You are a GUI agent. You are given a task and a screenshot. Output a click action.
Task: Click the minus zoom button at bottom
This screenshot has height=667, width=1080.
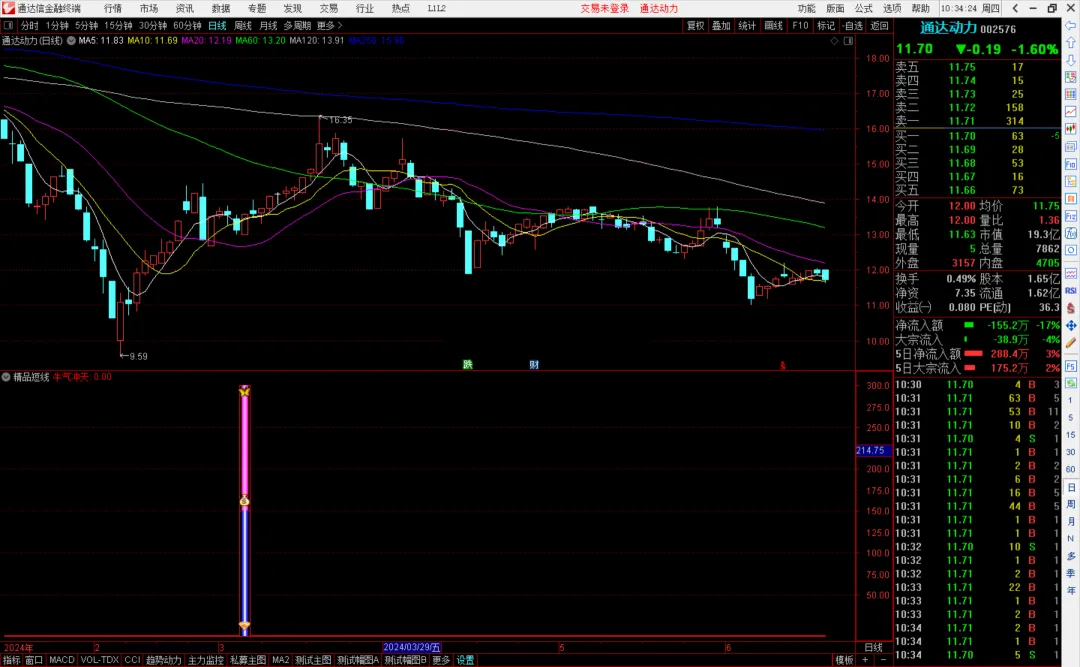click(x=884, y=660)
